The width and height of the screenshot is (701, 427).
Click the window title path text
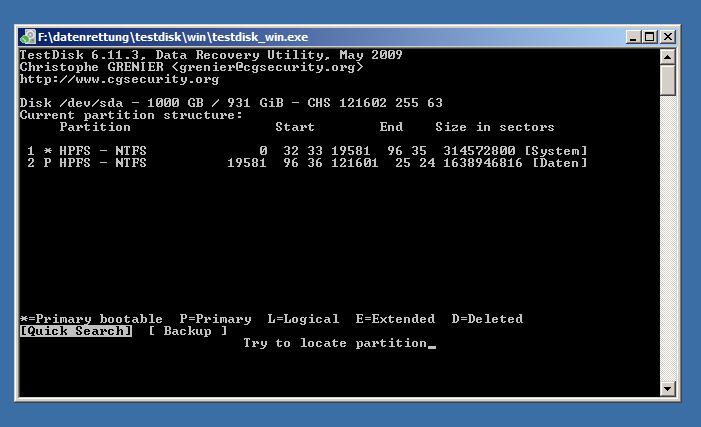coord(173,37)
